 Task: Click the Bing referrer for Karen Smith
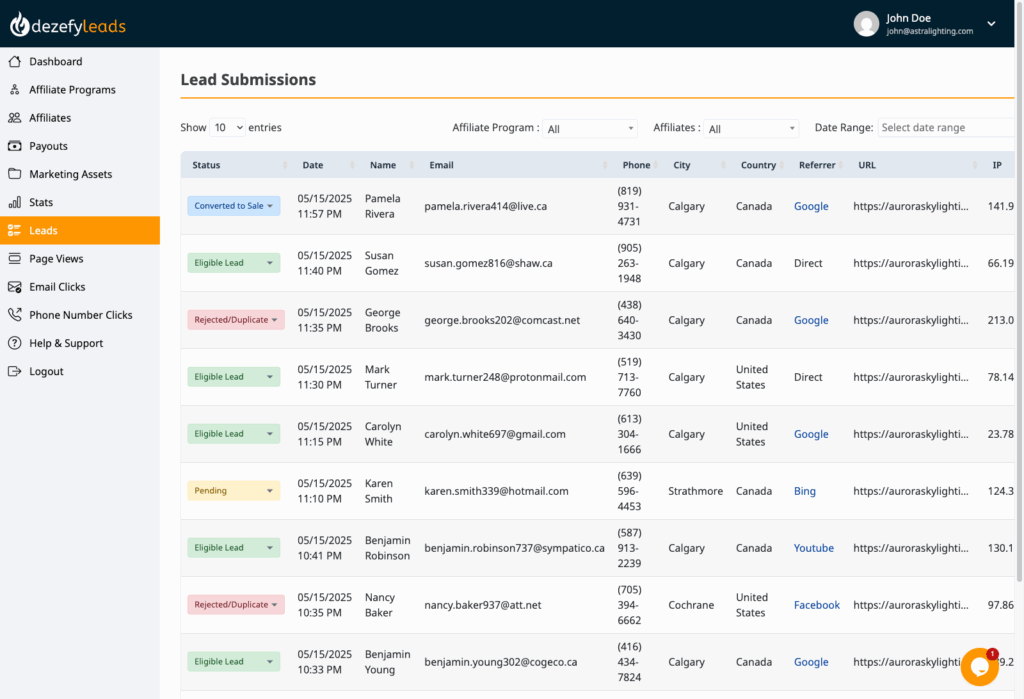805,491
